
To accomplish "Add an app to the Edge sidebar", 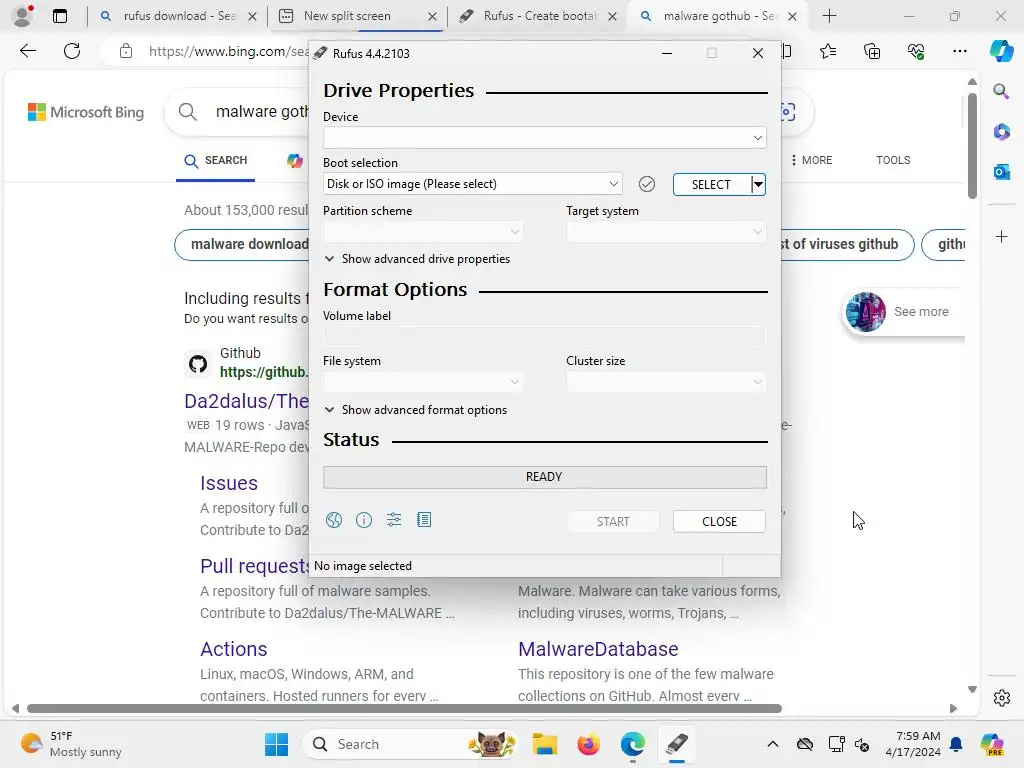I will pos(1001,236).
